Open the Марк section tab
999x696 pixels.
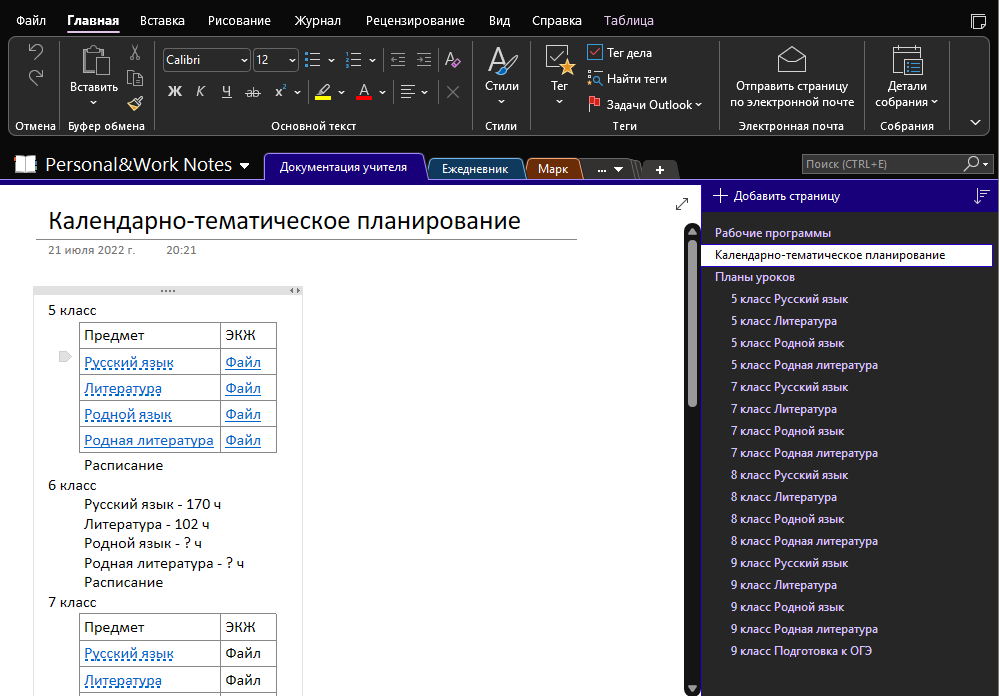553,169
